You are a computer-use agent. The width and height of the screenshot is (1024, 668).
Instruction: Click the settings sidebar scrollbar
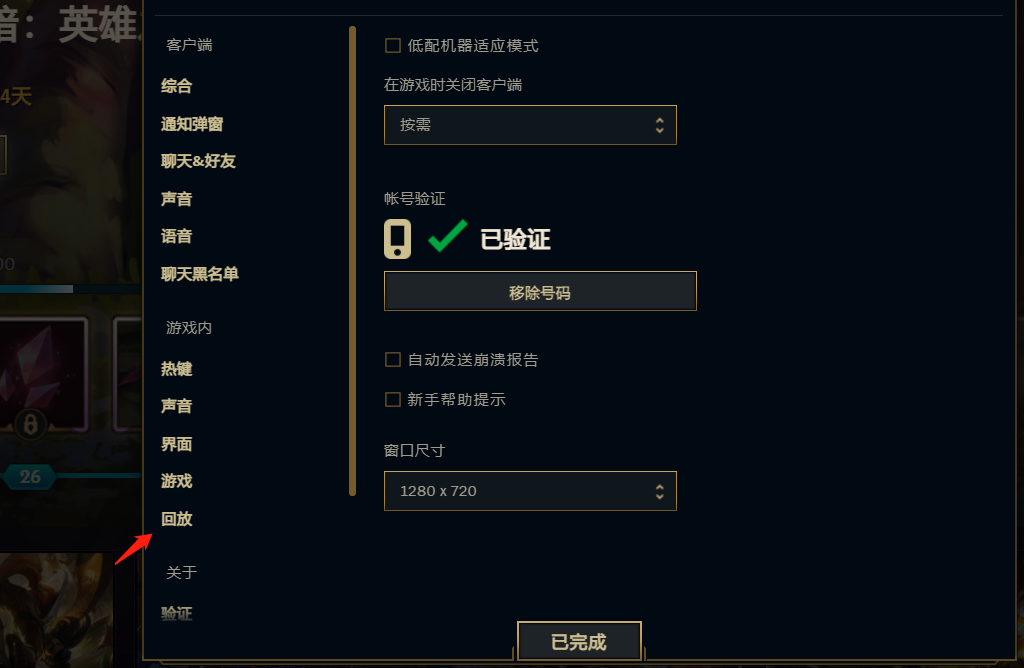pos(352,260)
